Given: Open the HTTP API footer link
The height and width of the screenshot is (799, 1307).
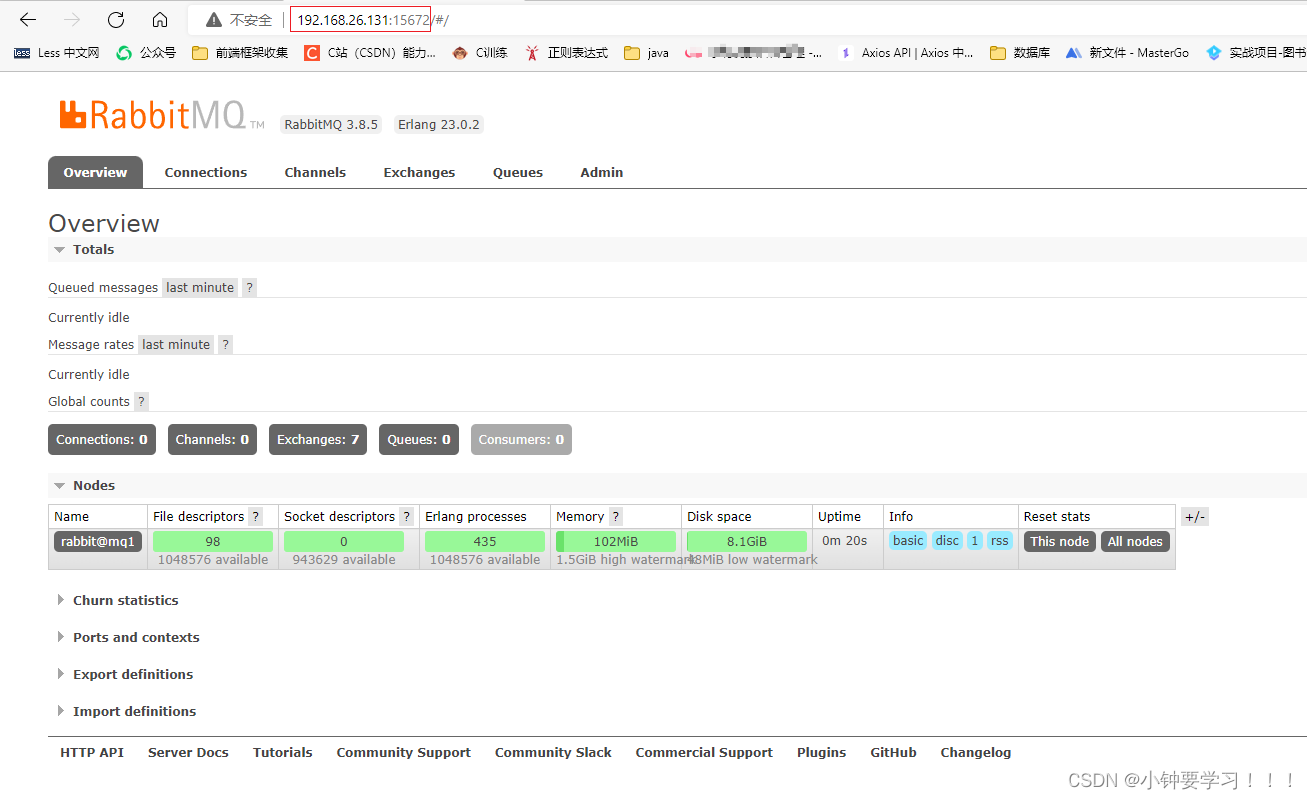Looking at the screenshot, I should tap(92, 753).
